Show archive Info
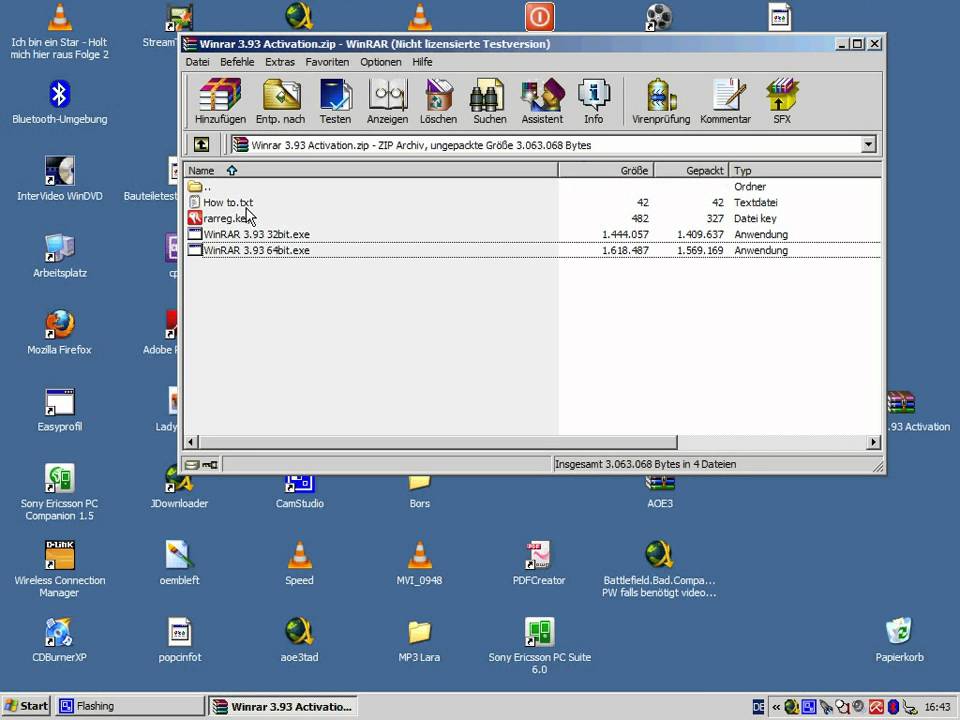 point(593,101)
